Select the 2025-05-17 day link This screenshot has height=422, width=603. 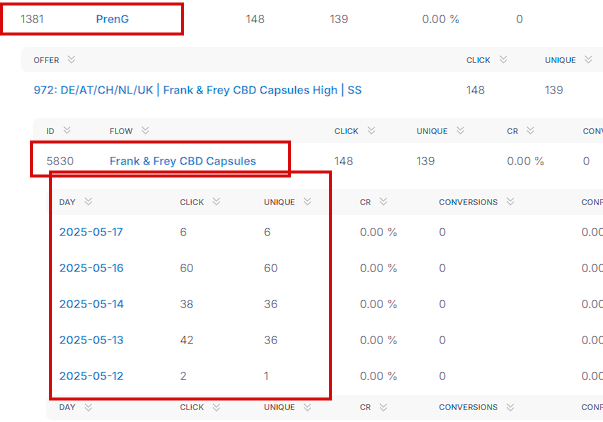tap(91, 232)
